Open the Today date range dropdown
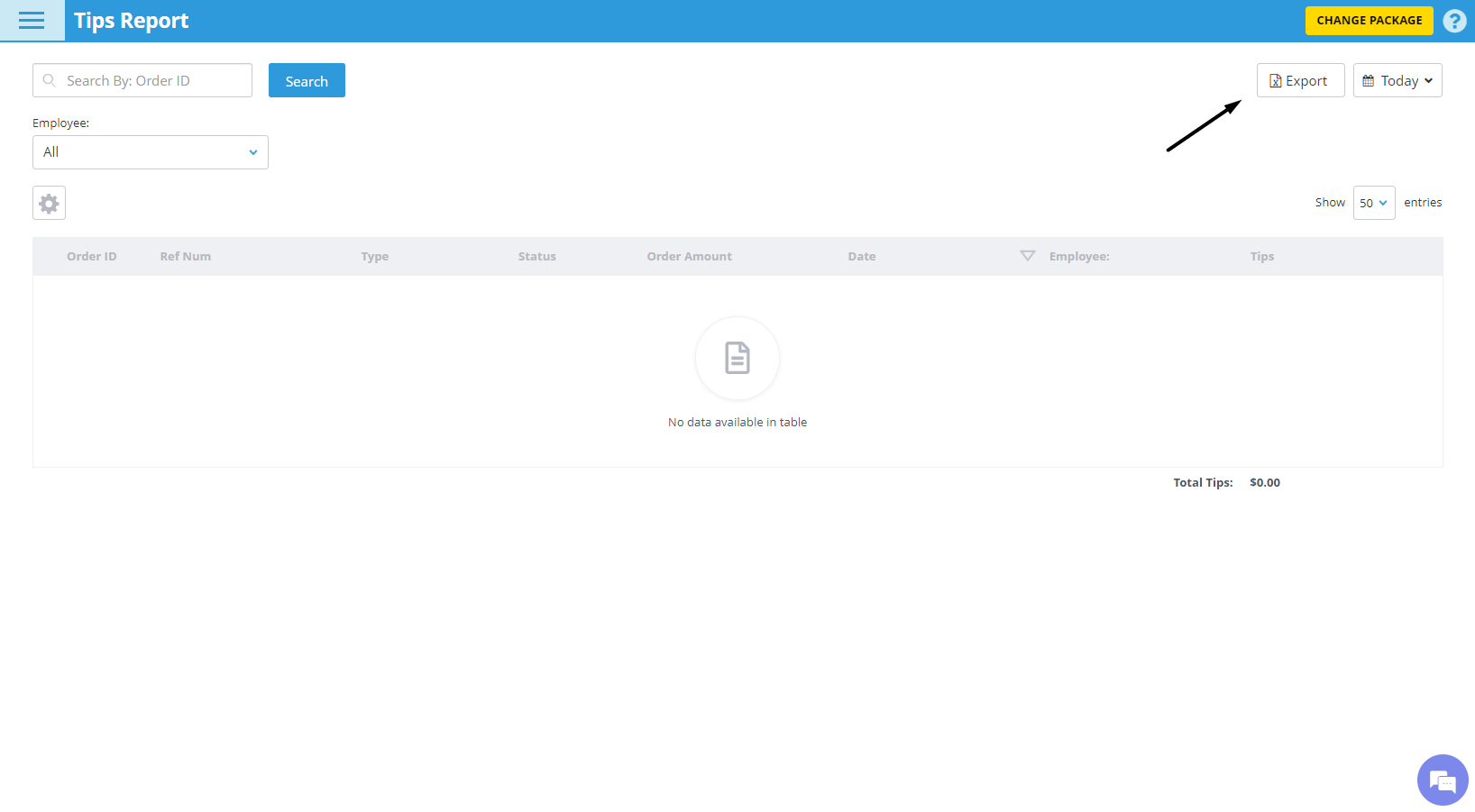 (x=1397, y=81)
